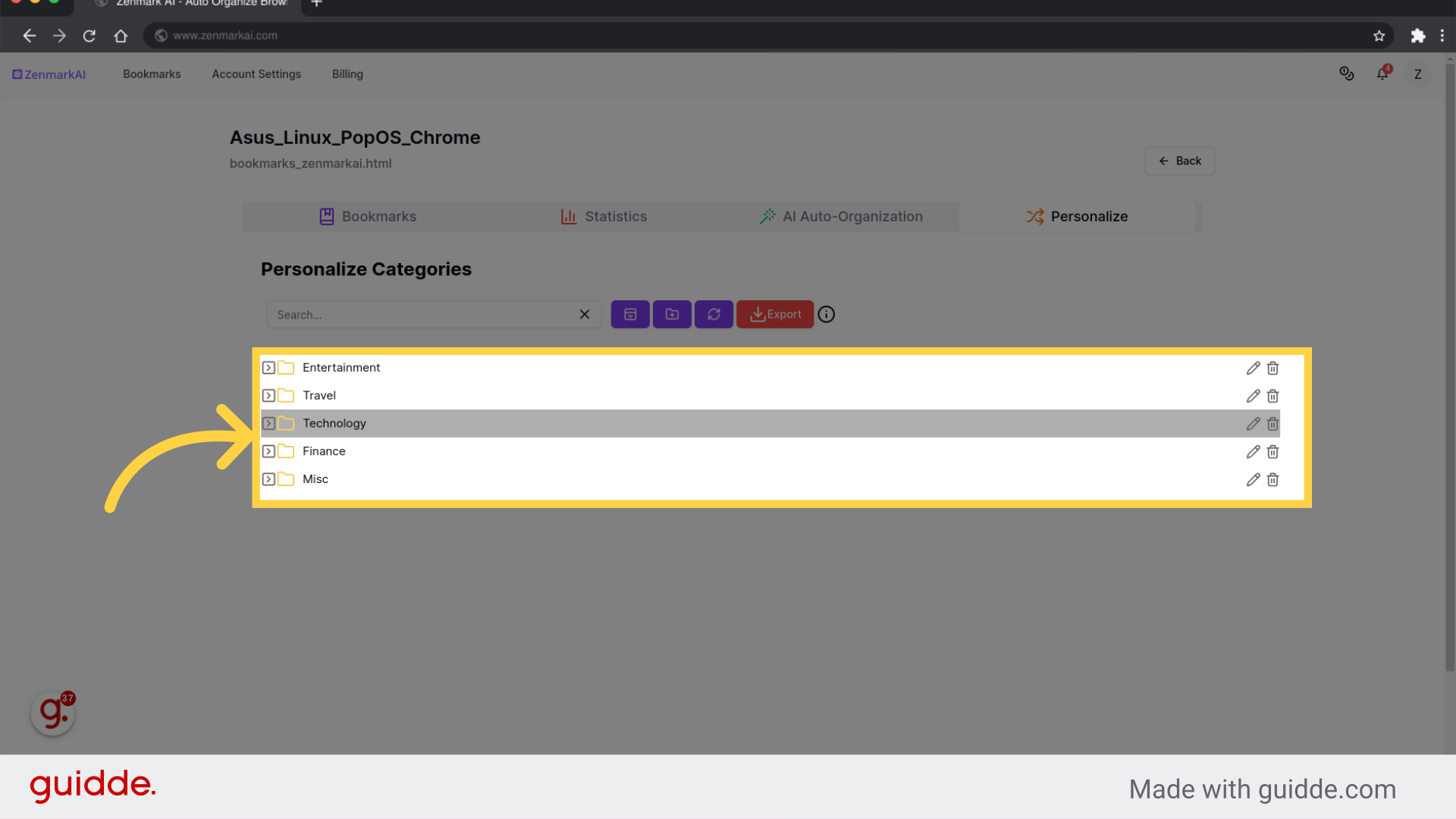Go forward in browser history
The height and width of the screenshot is (819, 1456).
[x=60, y=36]
